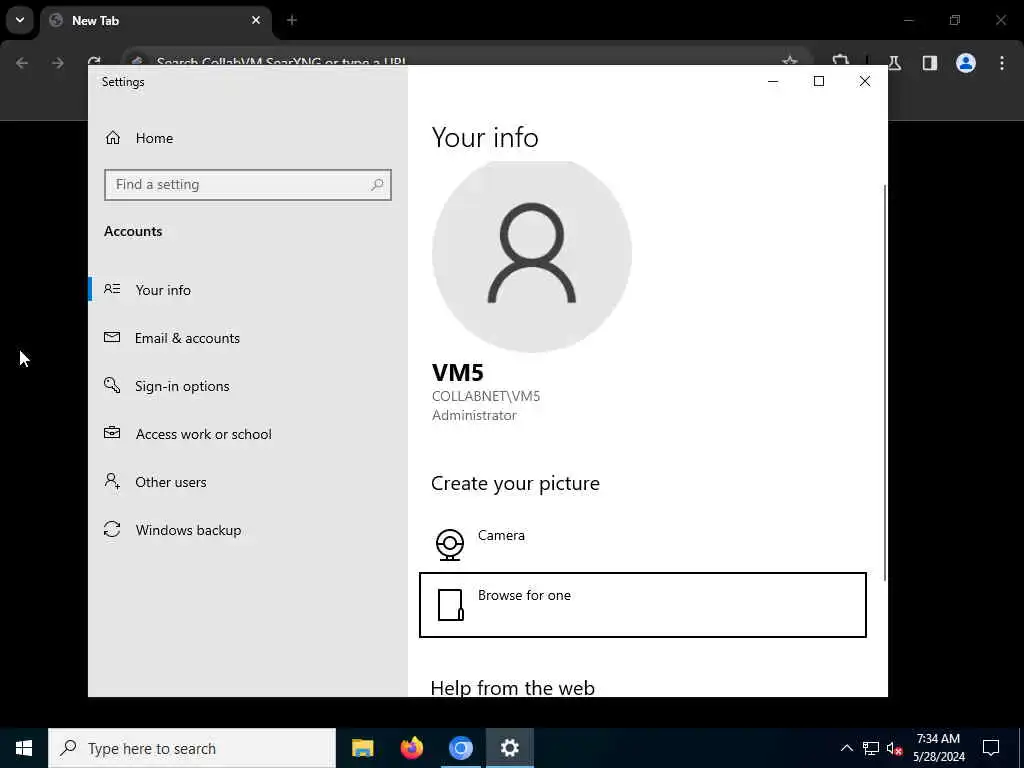Close the Settings window
This screenshot has height=768, width=1024.
click(865, 81)
